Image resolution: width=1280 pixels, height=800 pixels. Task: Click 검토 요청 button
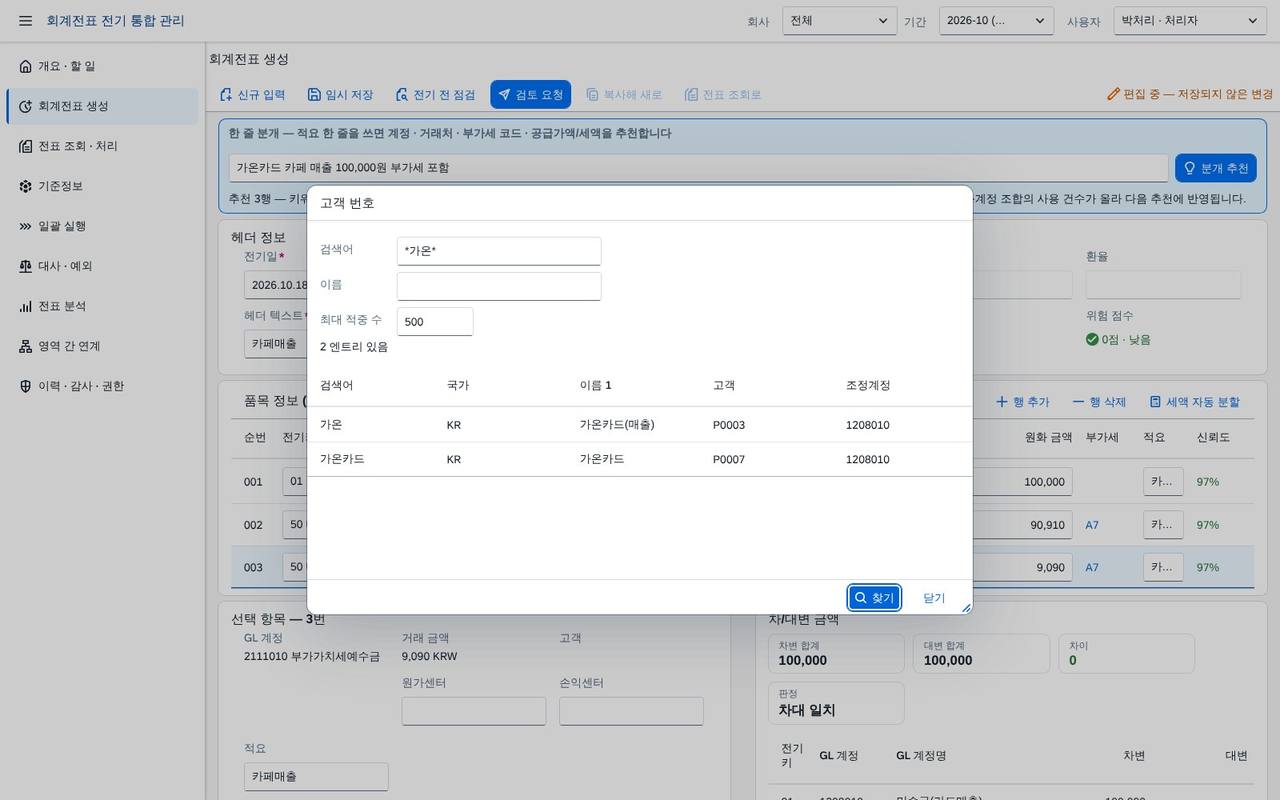tap(530, 95)
